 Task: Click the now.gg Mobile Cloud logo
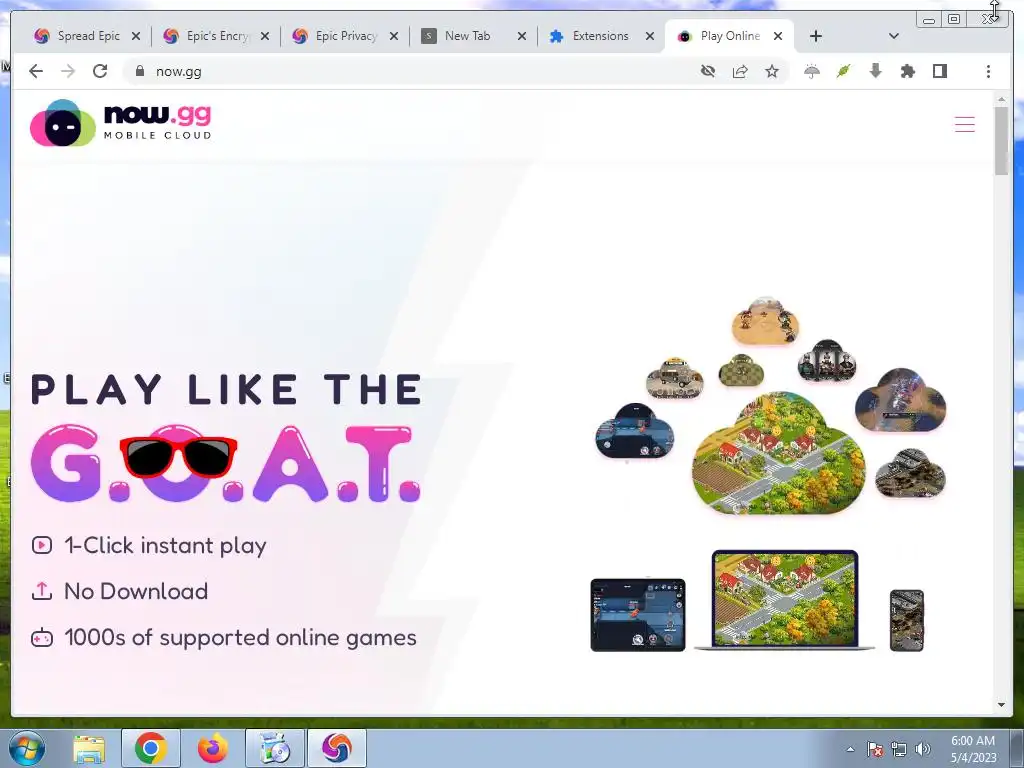pos(121,123)
